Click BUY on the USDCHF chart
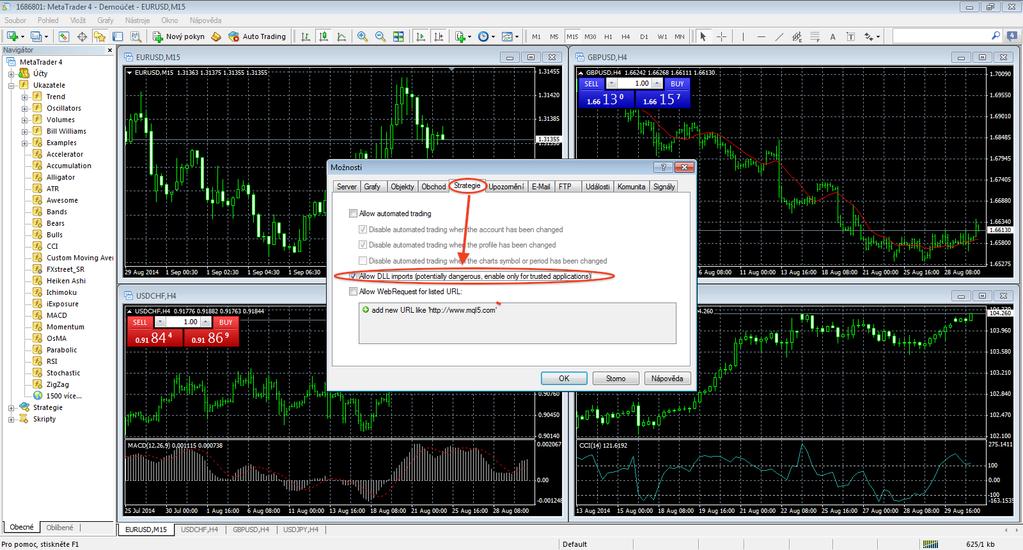 226,322
